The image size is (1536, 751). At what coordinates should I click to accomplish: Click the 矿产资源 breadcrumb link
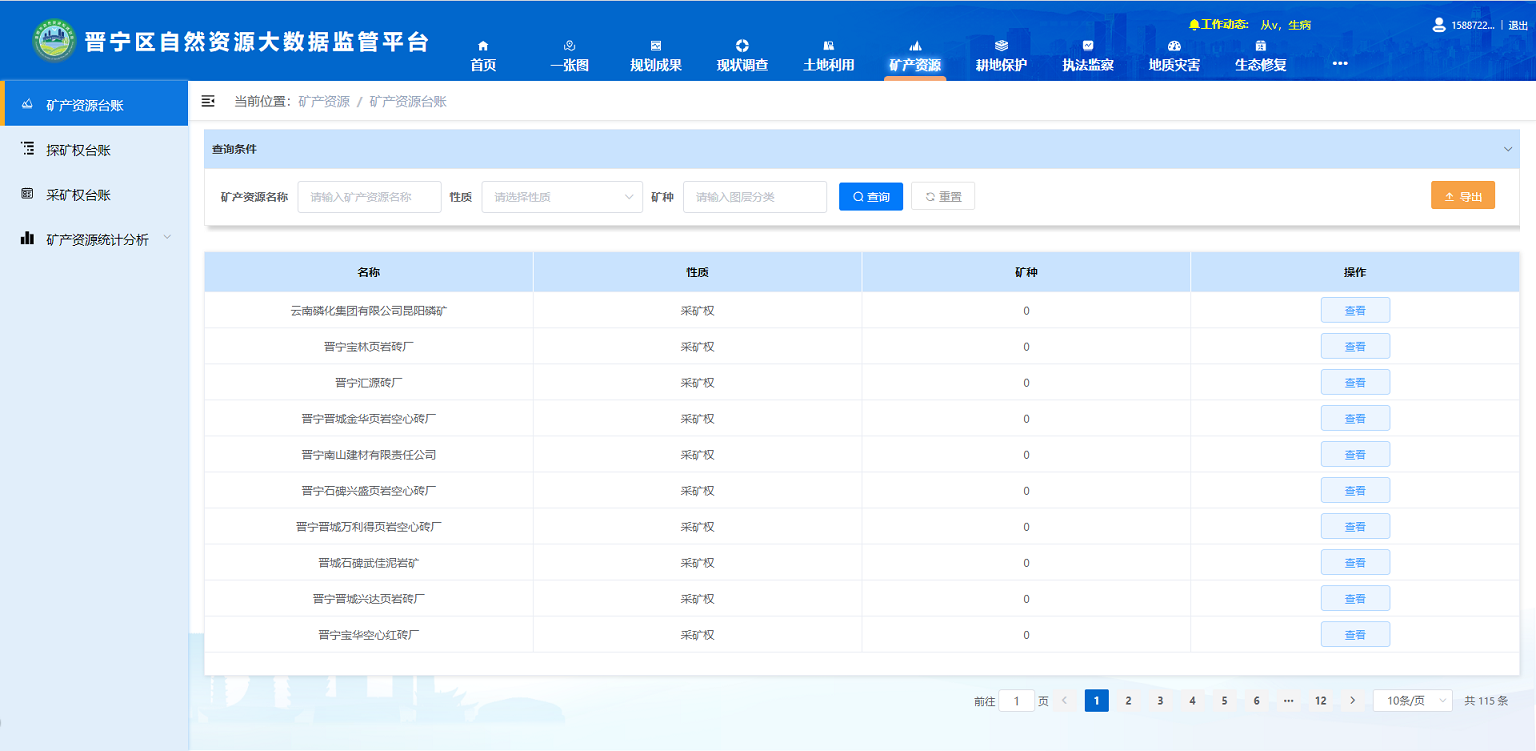pos(324,101)
